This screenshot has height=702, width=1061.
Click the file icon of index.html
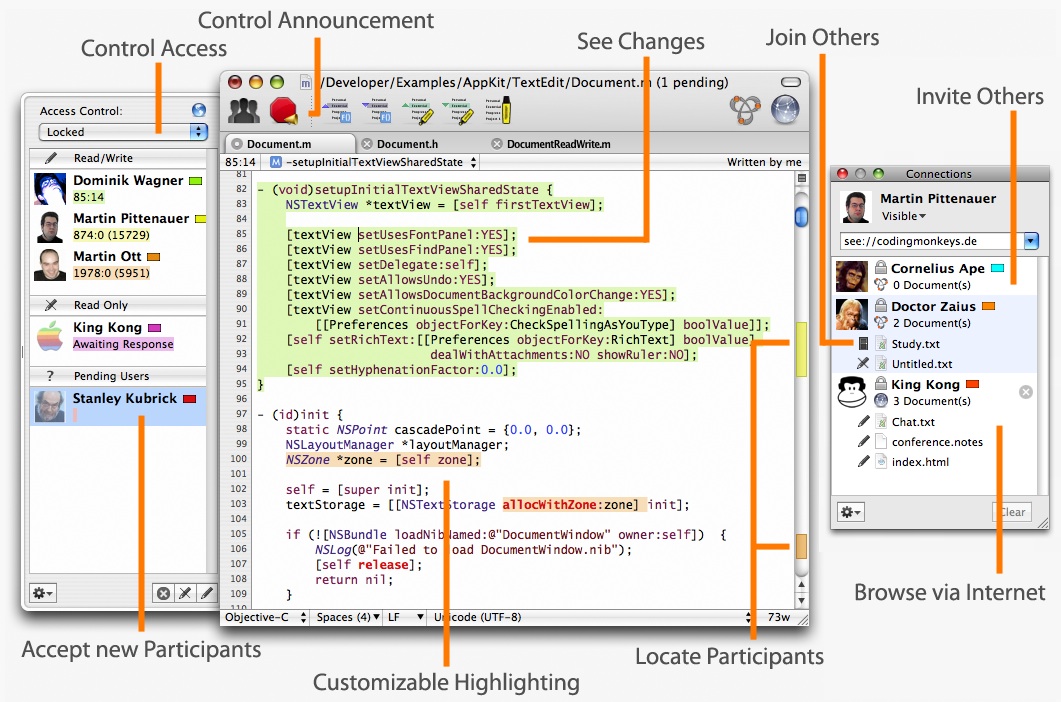coord(881,462)
